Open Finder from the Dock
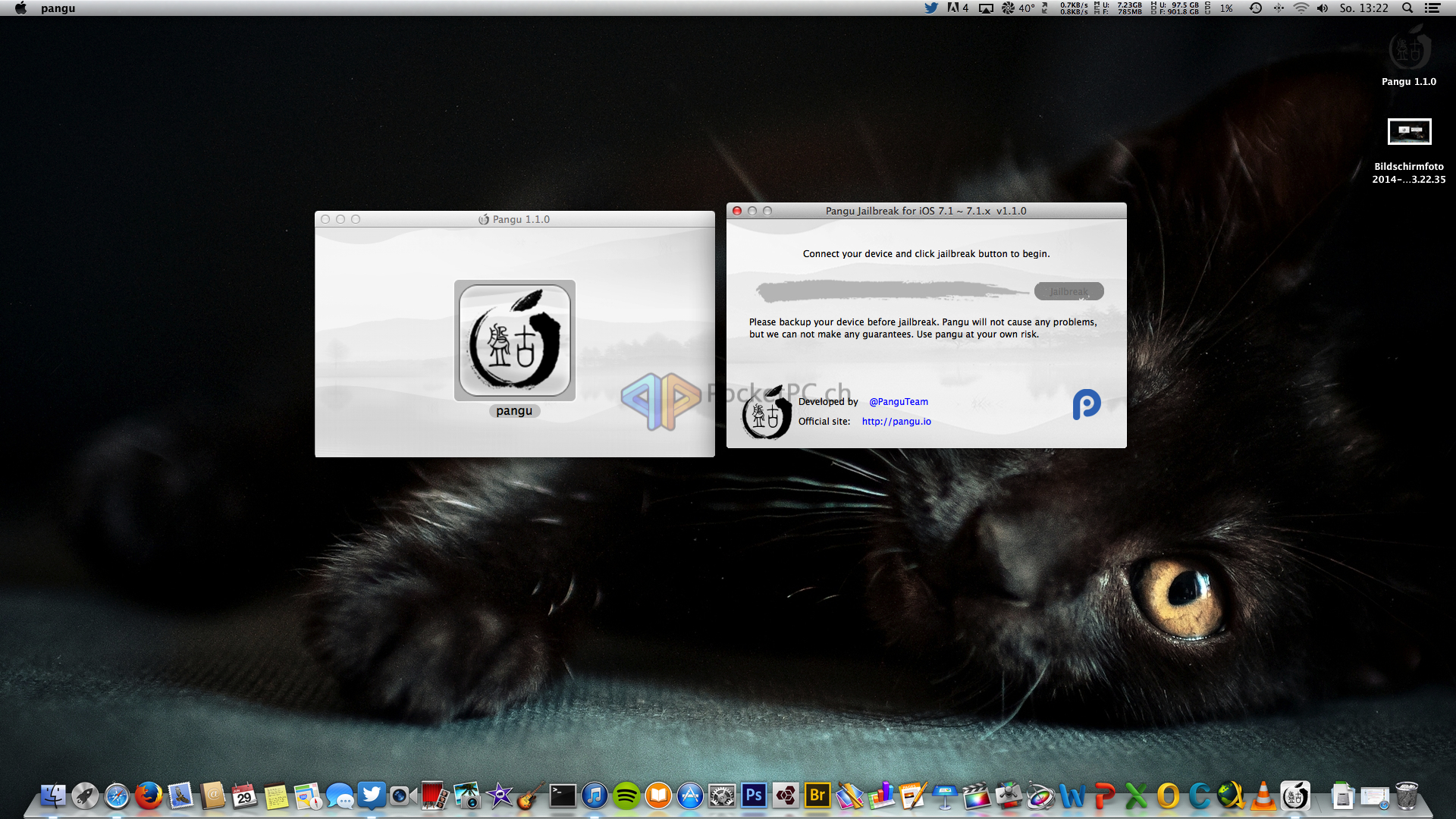 53,795
